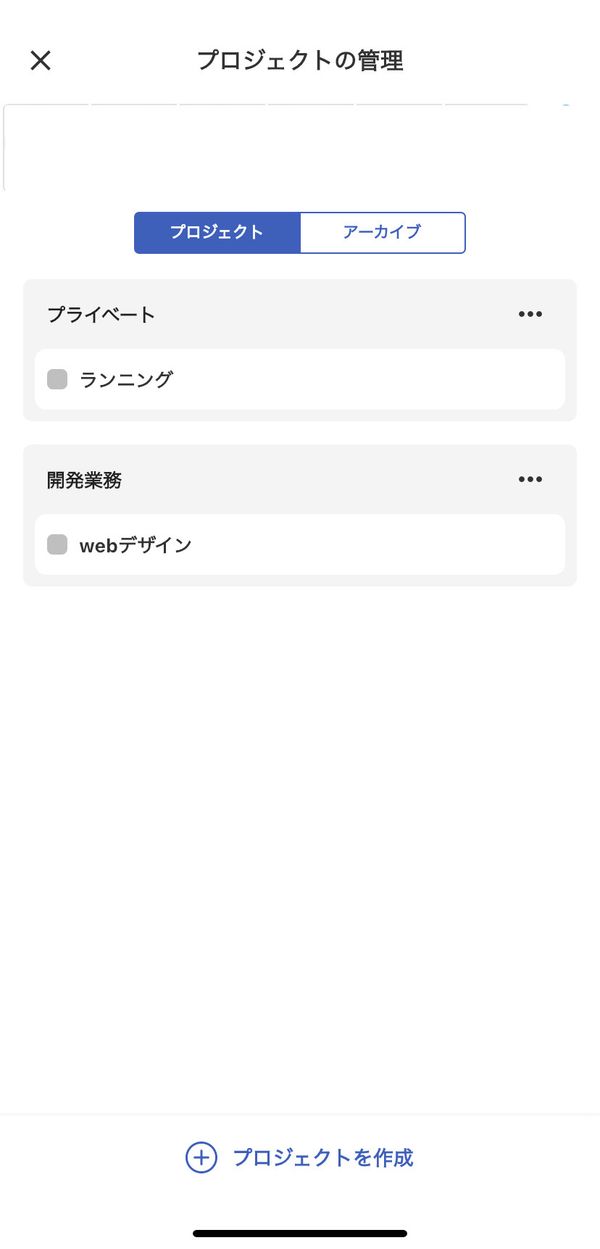Tap the circled plus icon at bottom

point(201,1157)
